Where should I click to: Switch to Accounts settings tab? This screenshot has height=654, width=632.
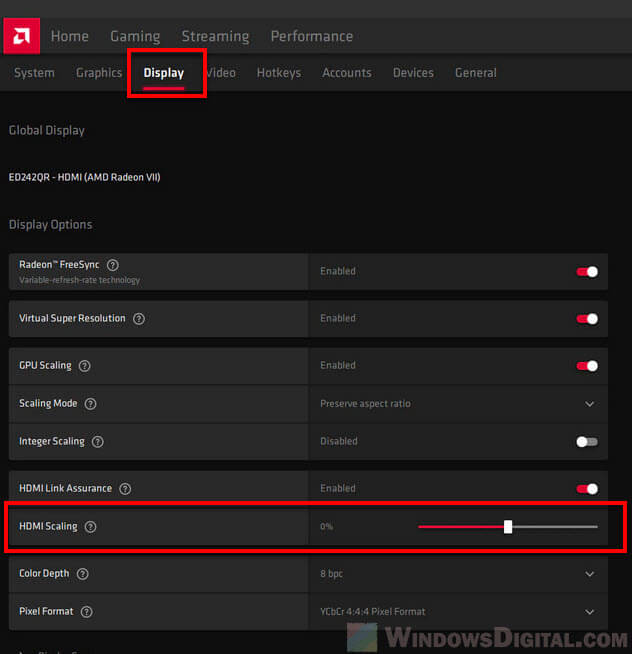click(347, 73)
